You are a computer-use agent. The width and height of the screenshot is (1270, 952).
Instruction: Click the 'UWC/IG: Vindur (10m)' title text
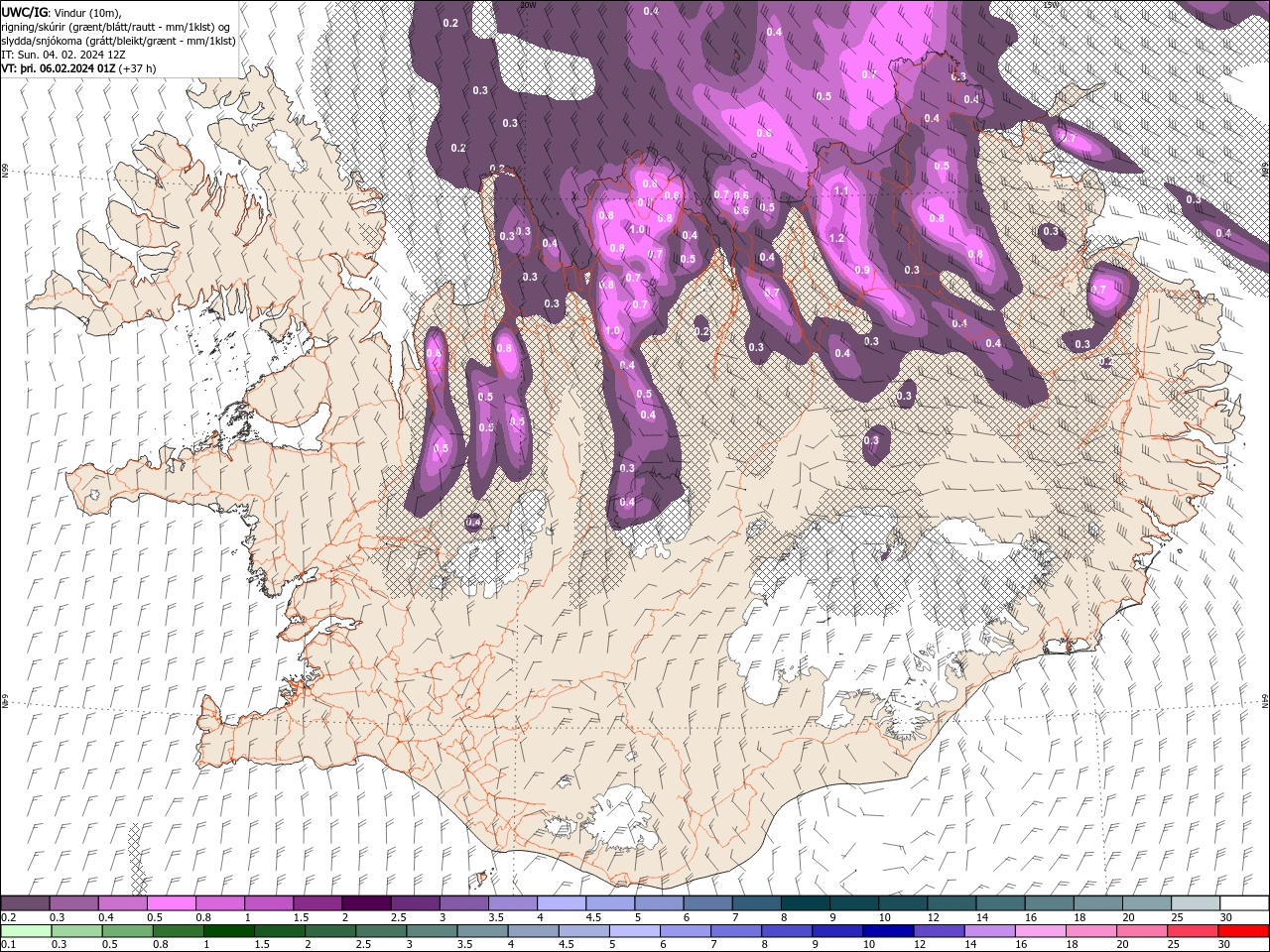tap(62, 12)
